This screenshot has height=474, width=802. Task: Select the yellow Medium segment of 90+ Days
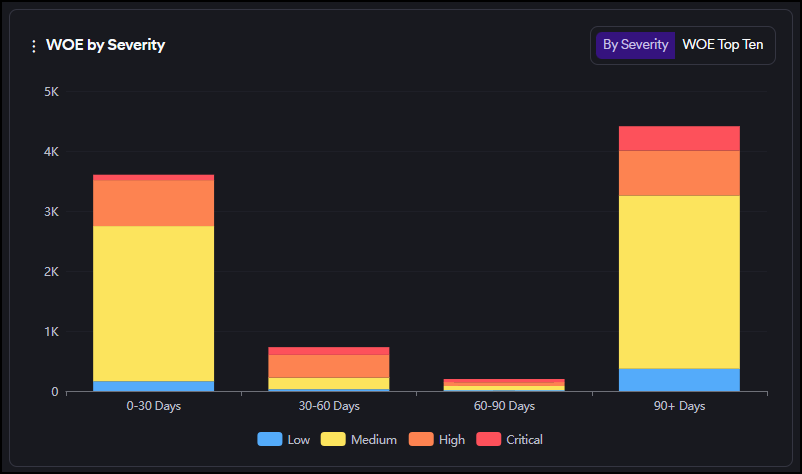coord(679,282)
